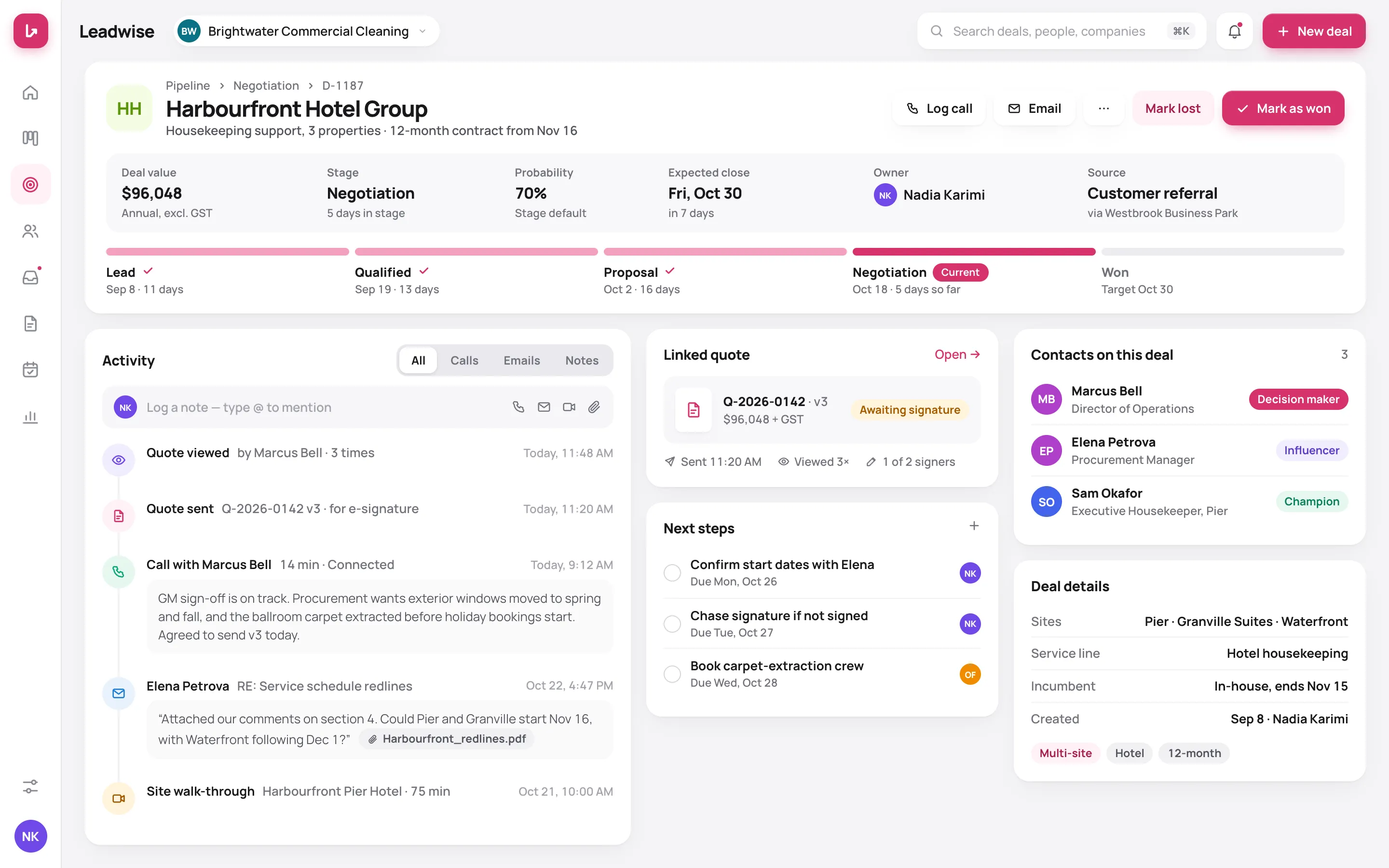Click the plus icon in Next steps

click(974, 526)
